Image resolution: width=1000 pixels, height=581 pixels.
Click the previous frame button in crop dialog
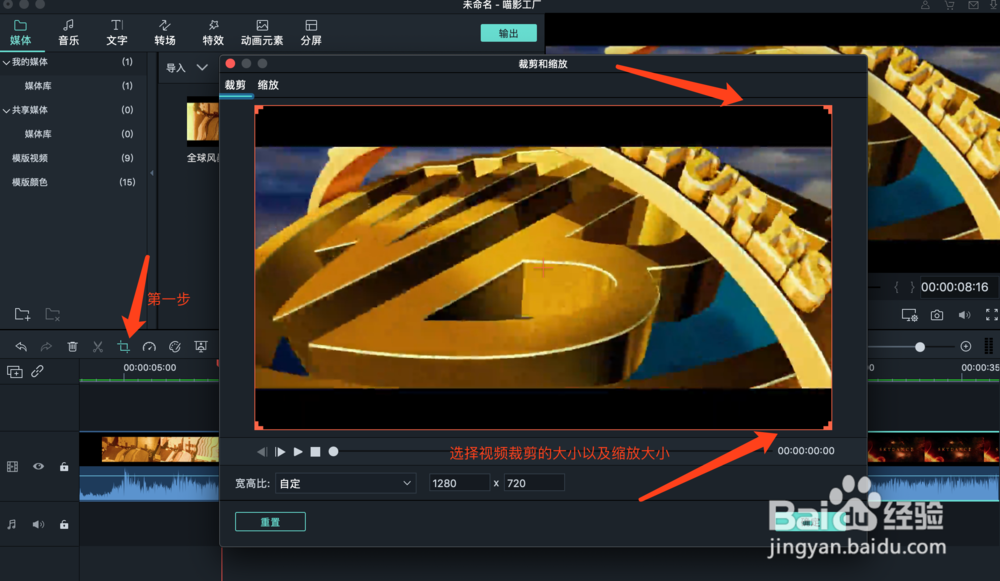[x=261, y=452]
